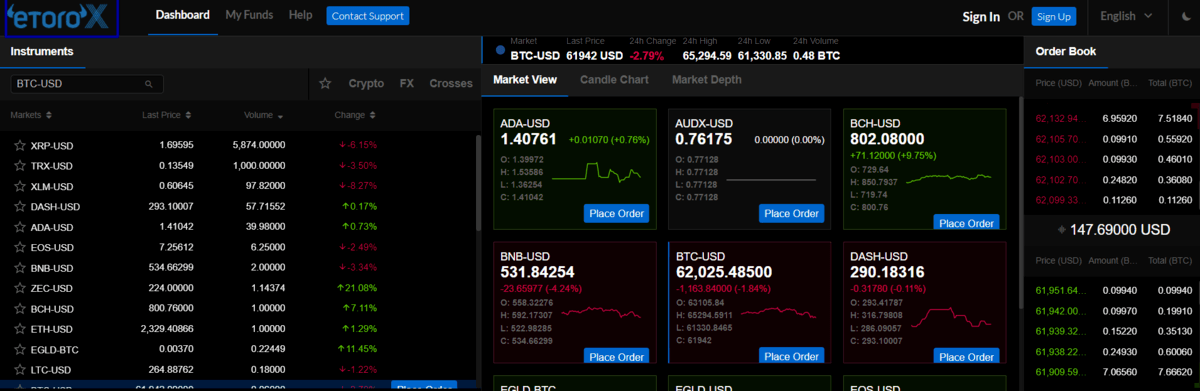
Task: Click the eToroX logo
Action: tap(61, 18)
